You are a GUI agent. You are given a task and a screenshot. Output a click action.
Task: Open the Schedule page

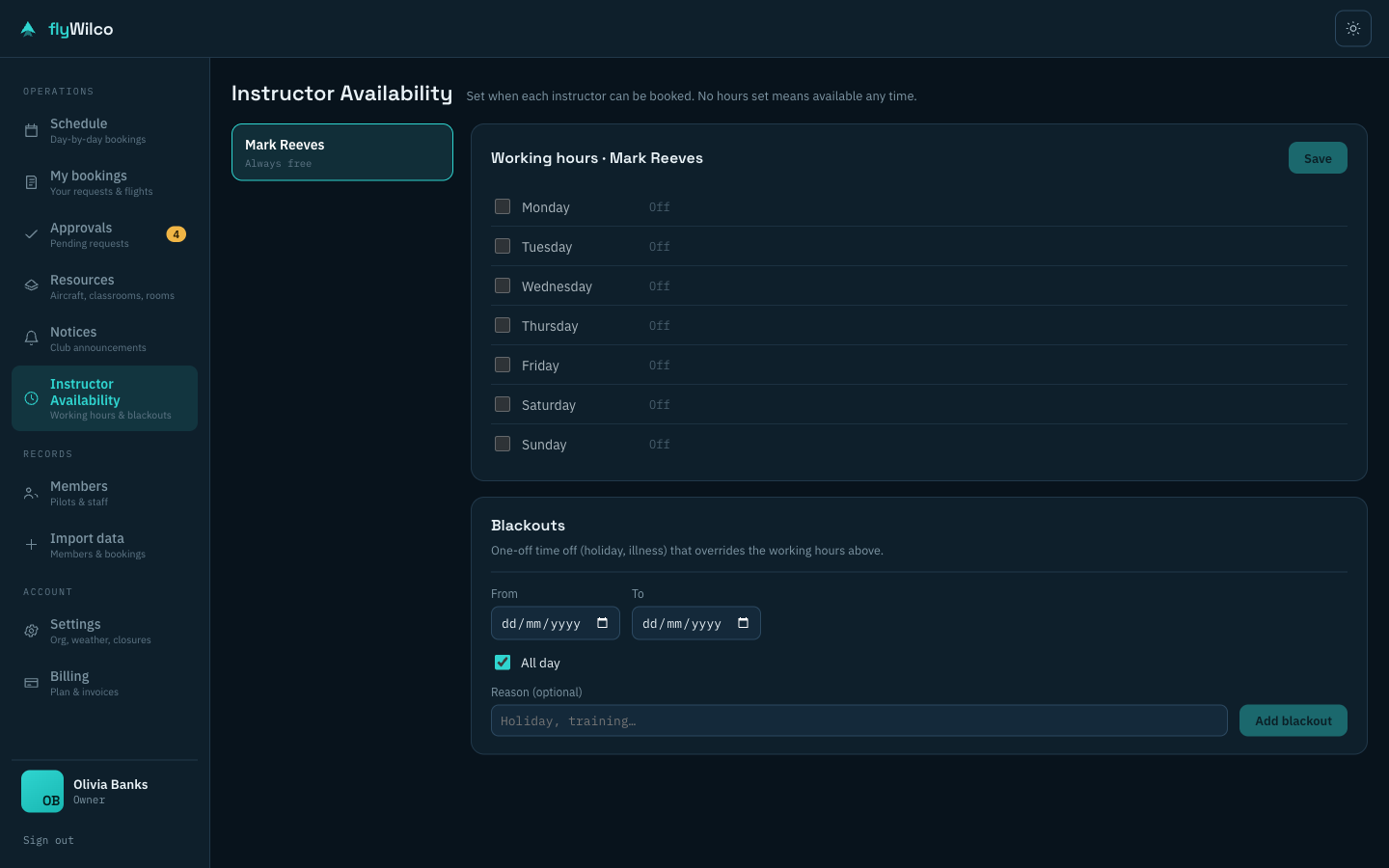coord(104,130)
